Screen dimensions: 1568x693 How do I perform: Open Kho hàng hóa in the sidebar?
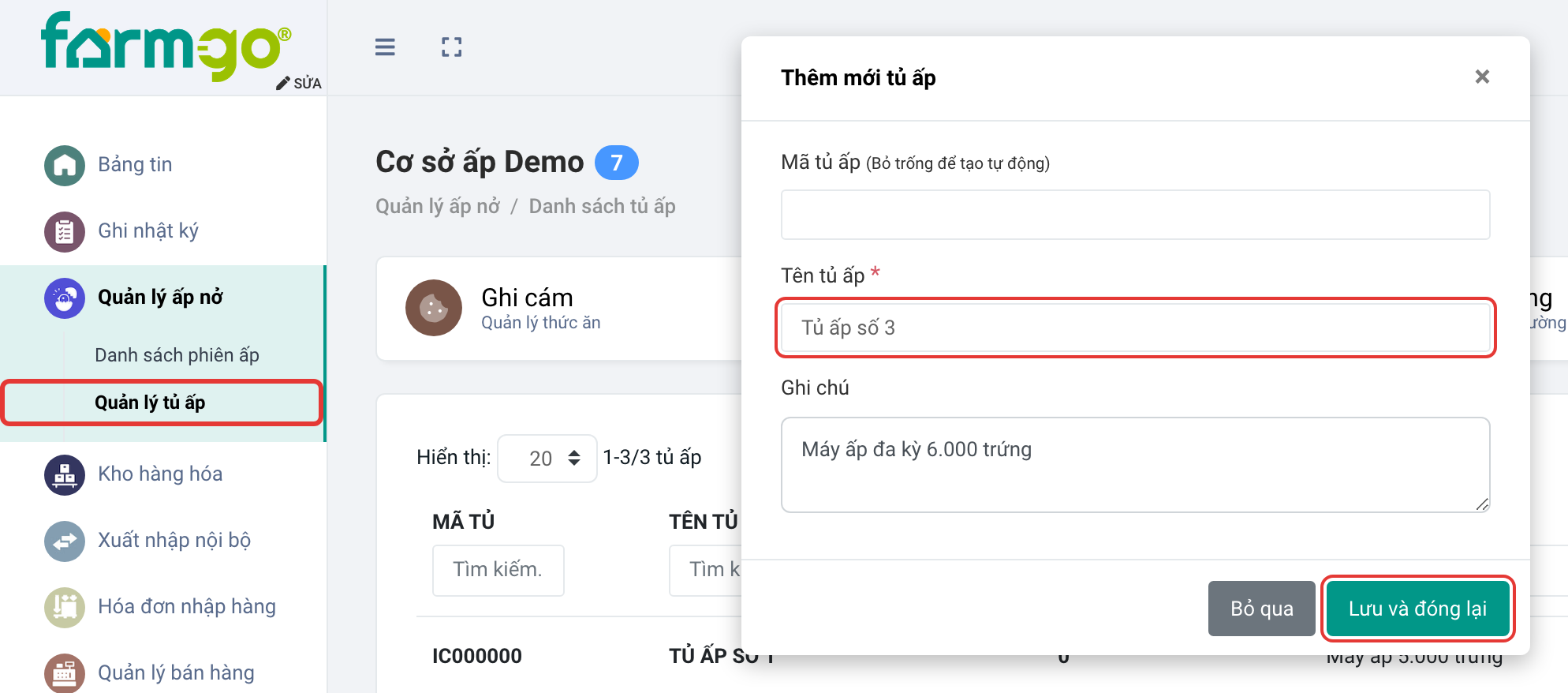pos(160,474)
